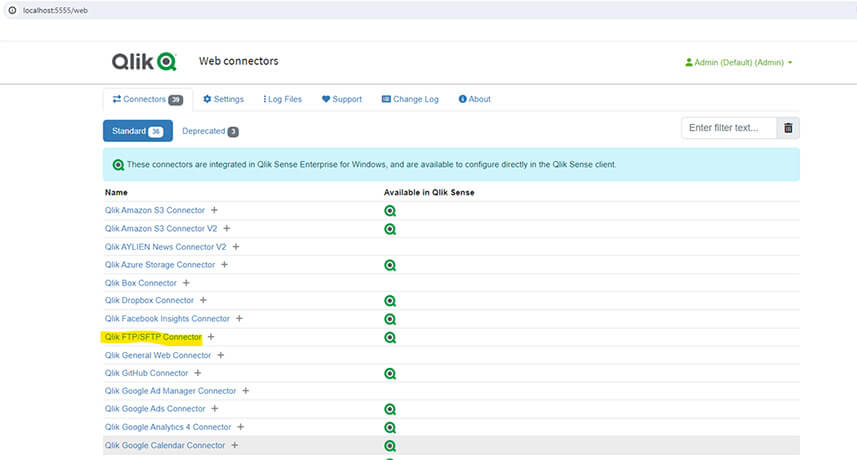The width and height of the screenshot is (857, 460).
Task: Expand Qlik Amazon S3 Connector plus icon
Action: (214, 210)
